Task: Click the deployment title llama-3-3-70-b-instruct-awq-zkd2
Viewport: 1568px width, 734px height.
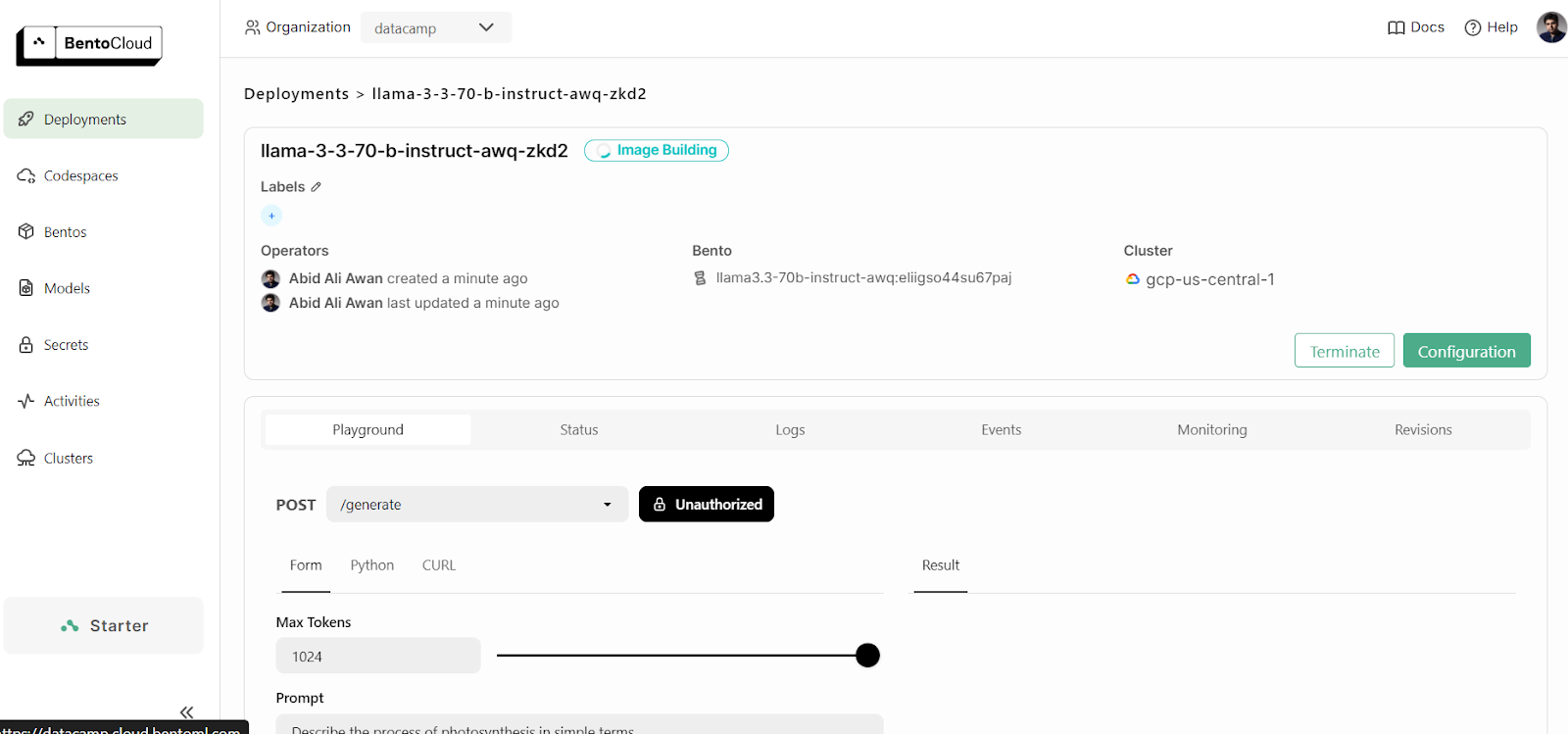Action: tap(415, 151)
